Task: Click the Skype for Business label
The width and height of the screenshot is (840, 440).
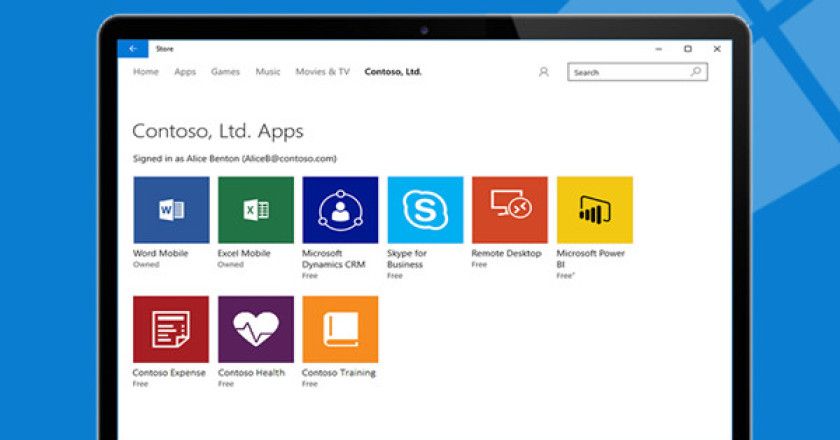Action: tap(407, 259)
